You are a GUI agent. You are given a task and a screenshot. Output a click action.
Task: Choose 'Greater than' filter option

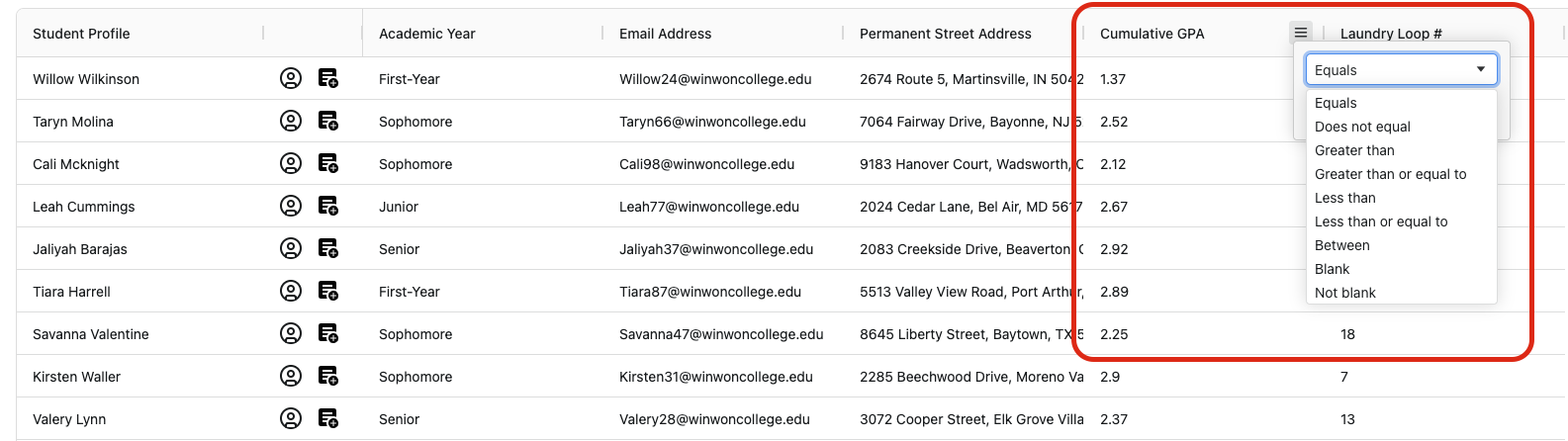point(1354,150)
